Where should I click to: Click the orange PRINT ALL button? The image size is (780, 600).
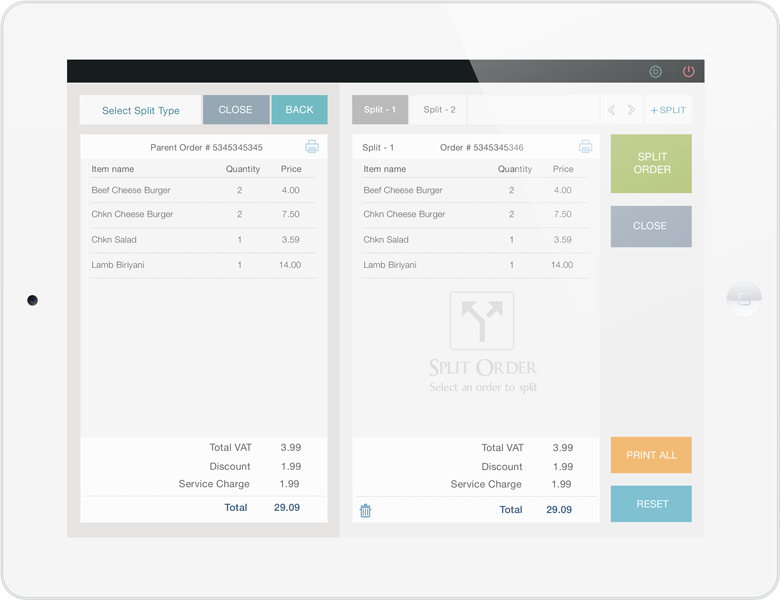pos(651,455)
